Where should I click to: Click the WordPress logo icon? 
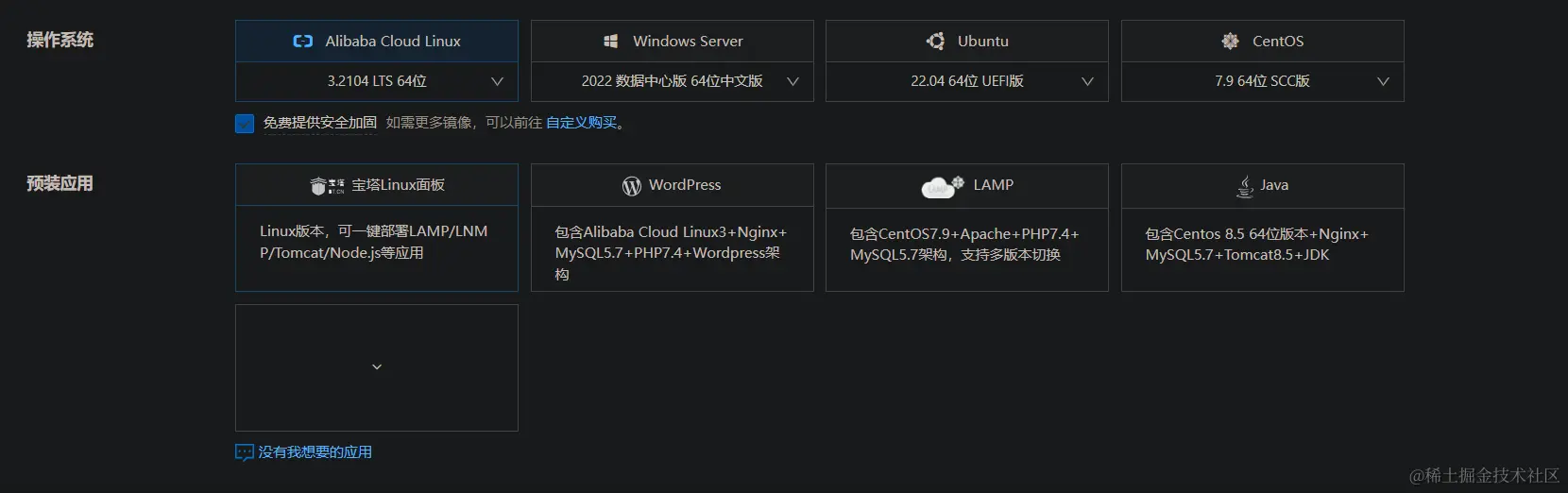pos(632,186)
